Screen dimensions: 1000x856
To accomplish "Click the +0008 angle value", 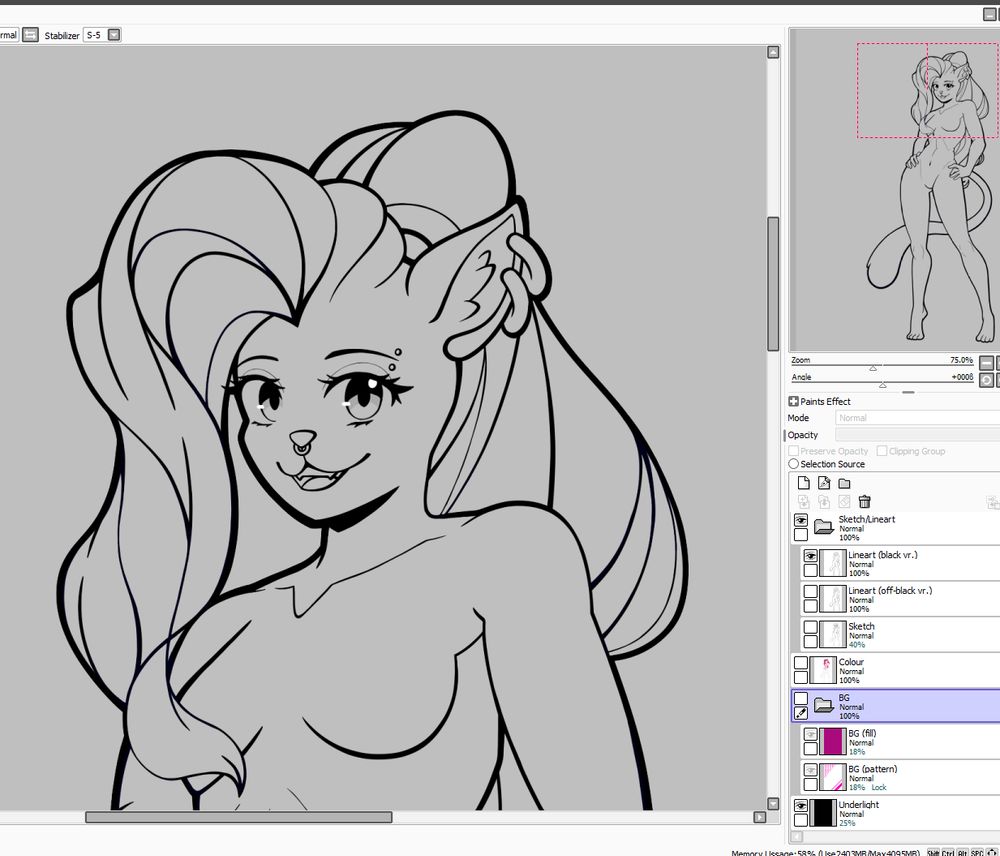I will [x=962, y=377].
